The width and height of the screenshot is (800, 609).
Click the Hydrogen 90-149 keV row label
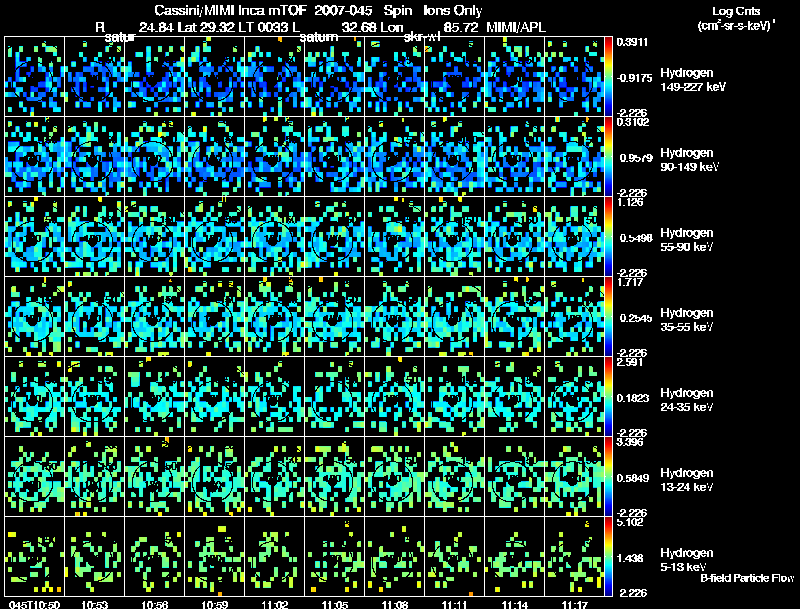689,160
